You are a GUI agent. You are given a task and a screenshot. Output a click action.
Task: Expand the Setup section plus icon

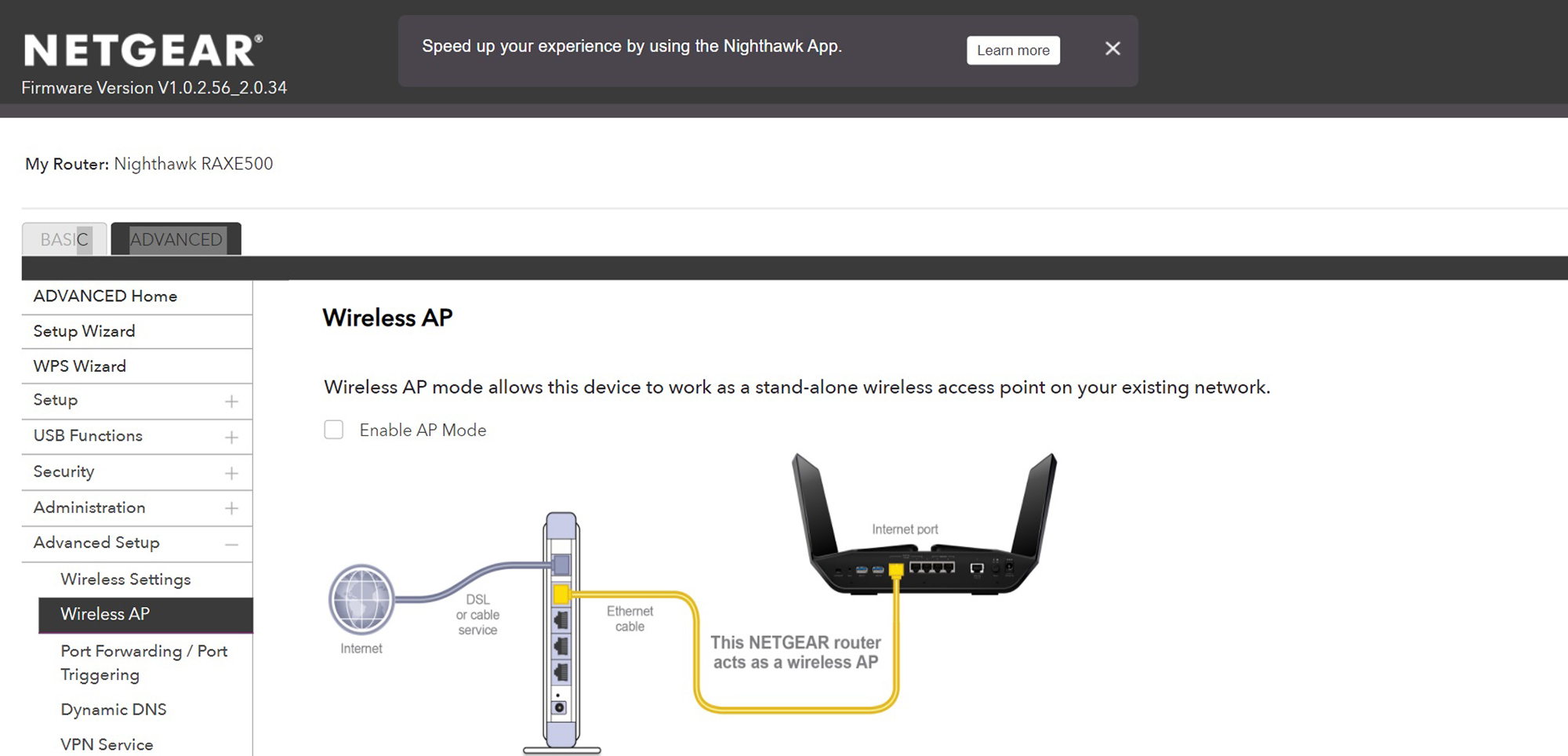click(231, 402)
